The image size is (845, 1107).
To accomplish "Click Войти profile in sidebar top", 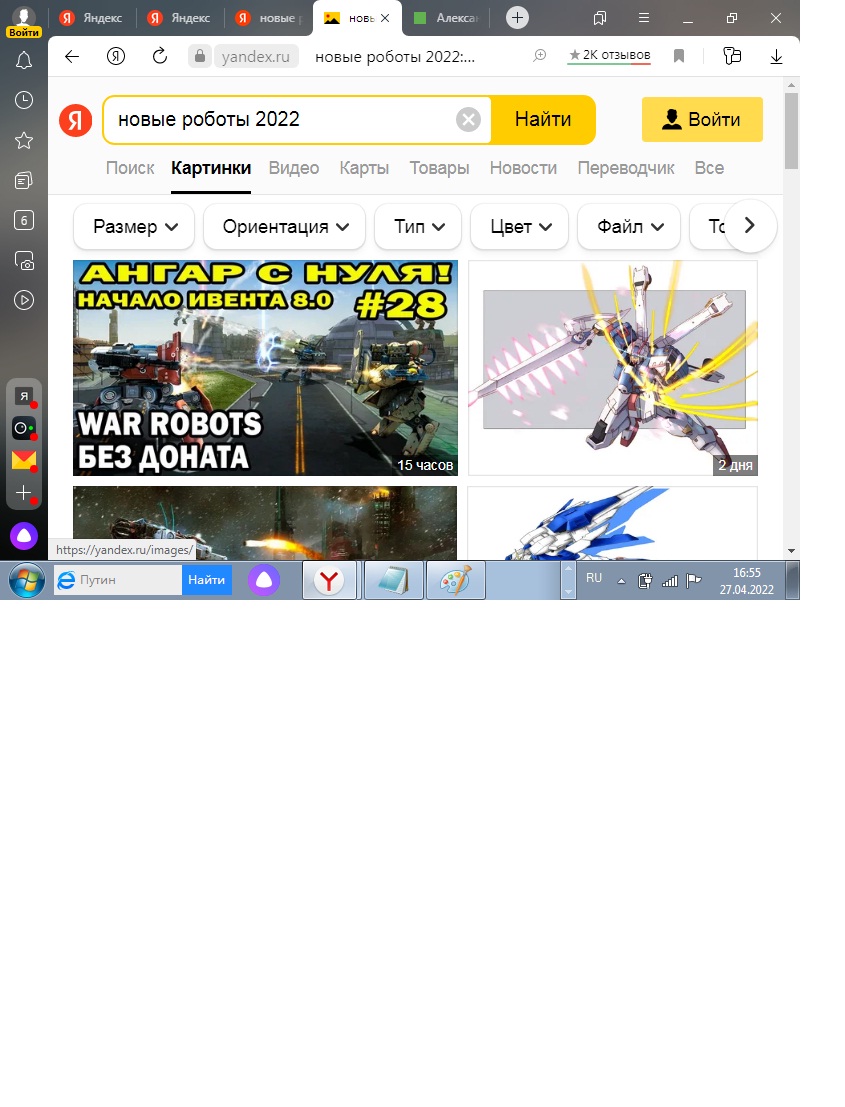I will 24,21.
